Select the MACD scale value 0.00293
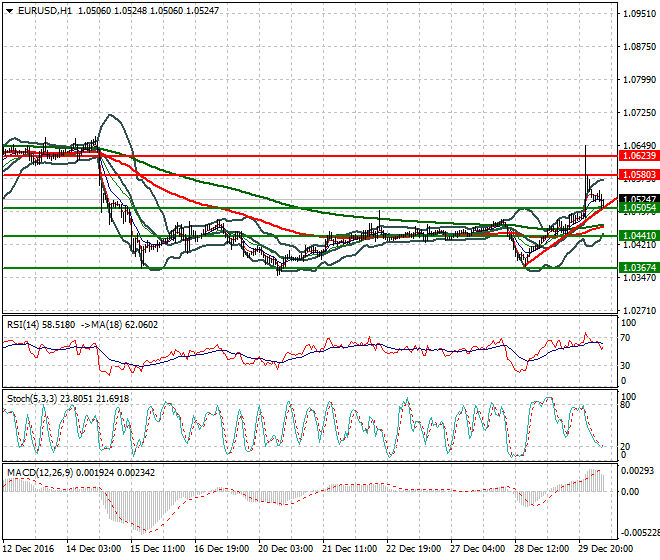 637,471
